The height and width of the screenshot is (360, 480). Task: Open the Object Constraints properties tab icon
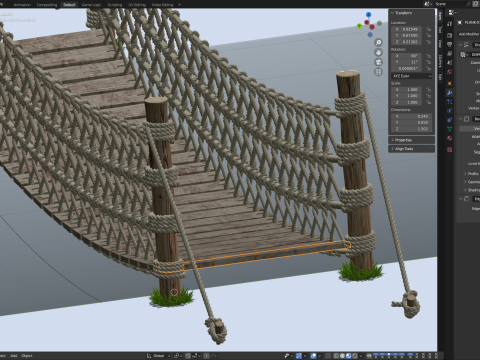pyautogui.click(x=449, y=120)
